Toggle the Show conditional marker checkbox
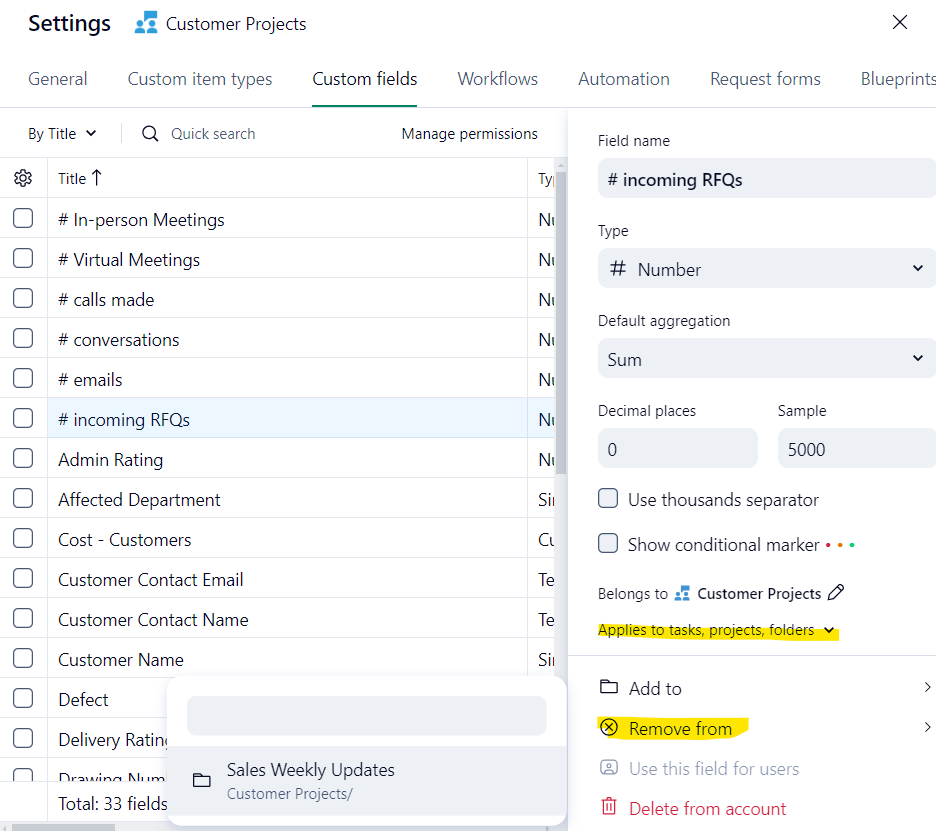Image resolution: width=936 pixels, height=831 pixels. click(608, 544)
